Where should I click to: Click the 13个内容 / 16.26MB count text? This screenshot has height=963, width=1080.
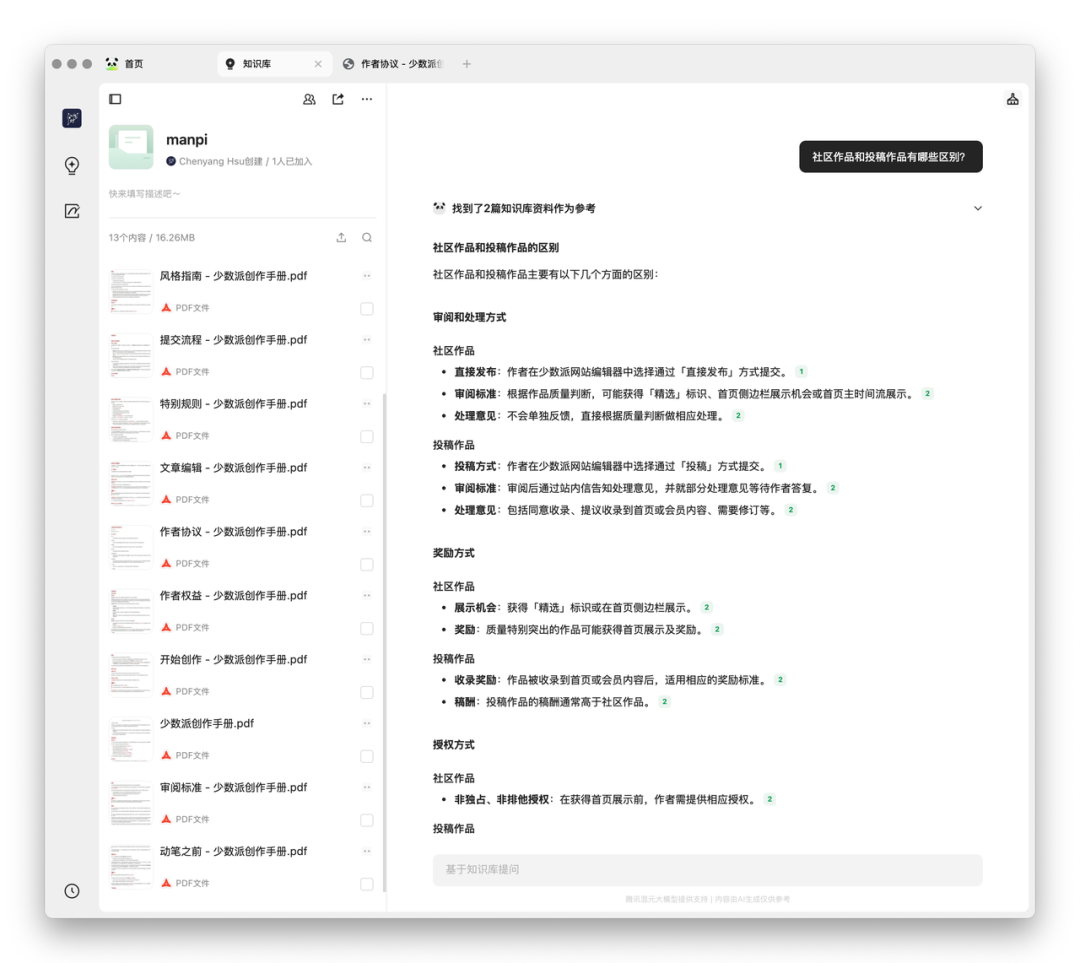[152, 238]
